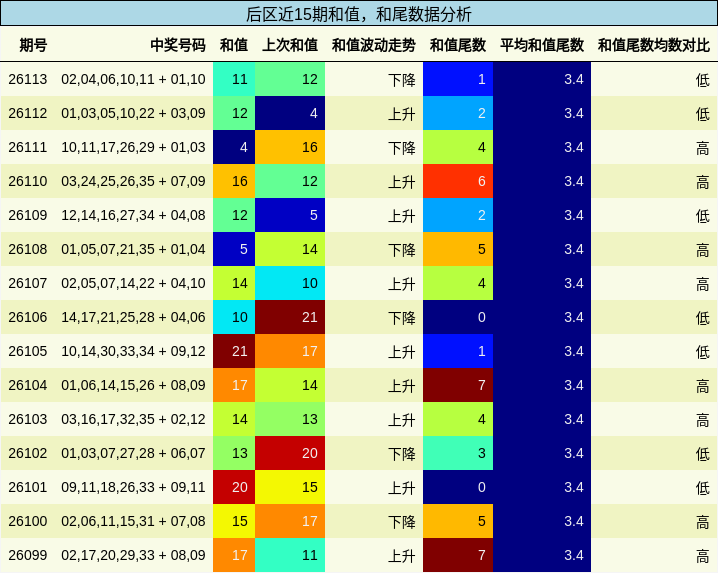Click the dark blue 和值 cell 4 in row 26111
The height and width of the screenshot is (573, 718).
pos(234,147)
